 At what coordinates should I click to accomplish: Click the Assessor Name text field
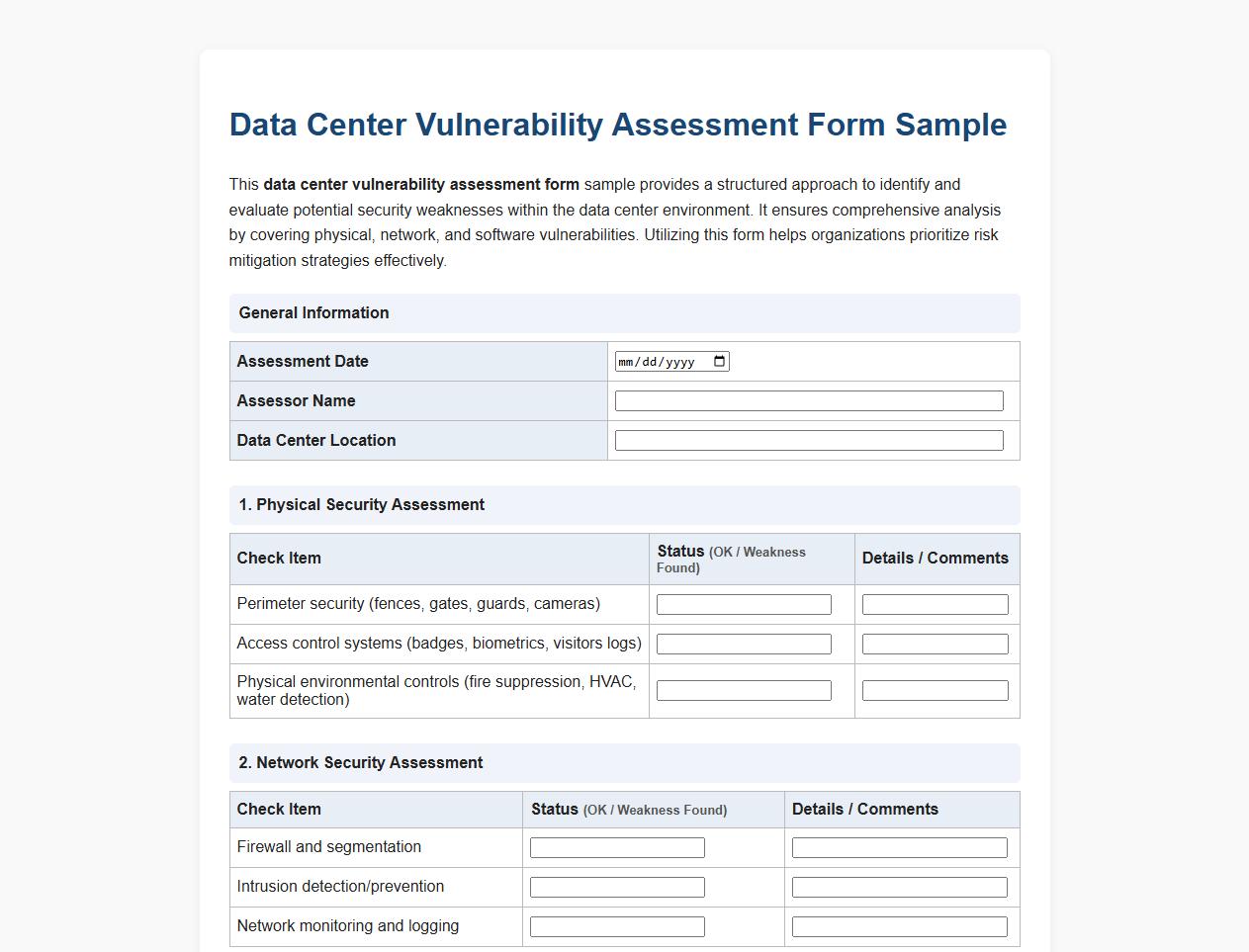pyautogui.click(x=809, y=399)
